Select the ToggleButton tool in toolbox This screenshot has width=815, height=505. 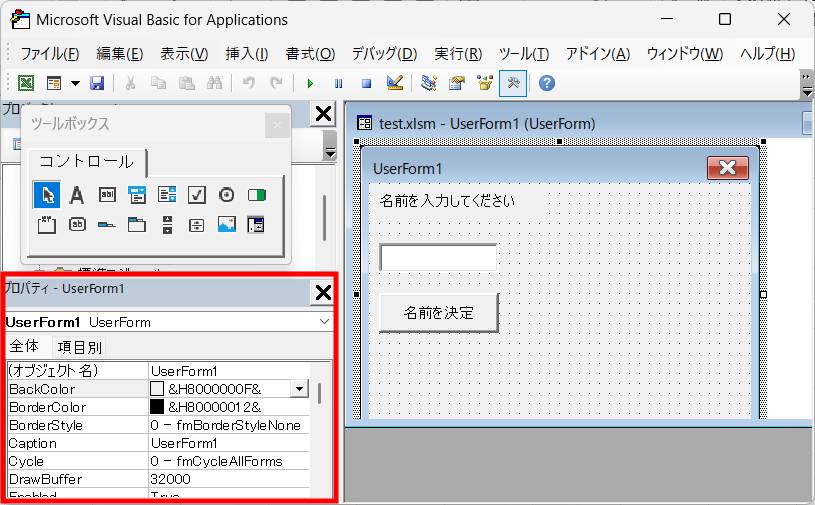click(257, 195)
